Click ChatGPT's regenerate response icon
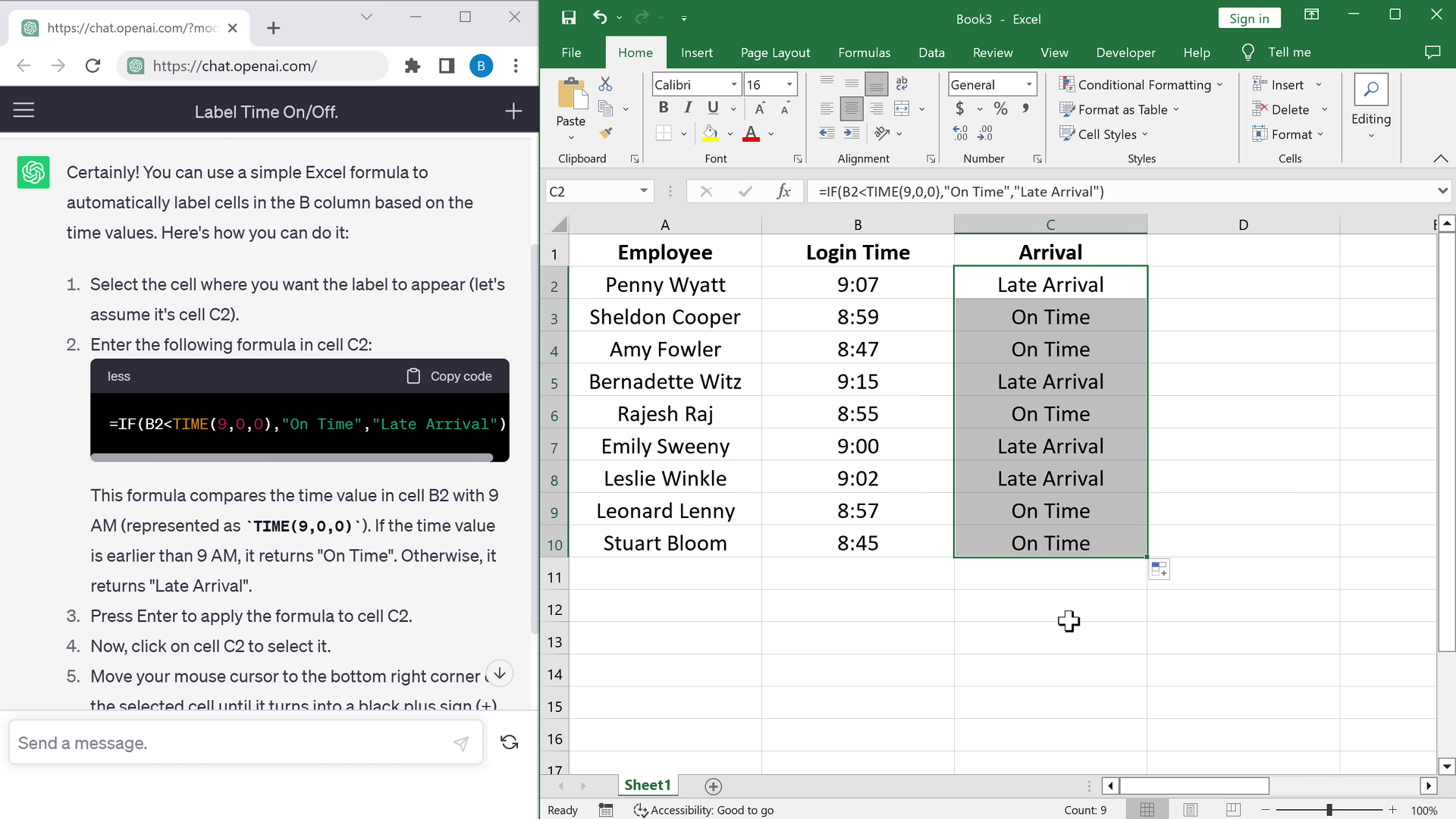 (510, 742)
